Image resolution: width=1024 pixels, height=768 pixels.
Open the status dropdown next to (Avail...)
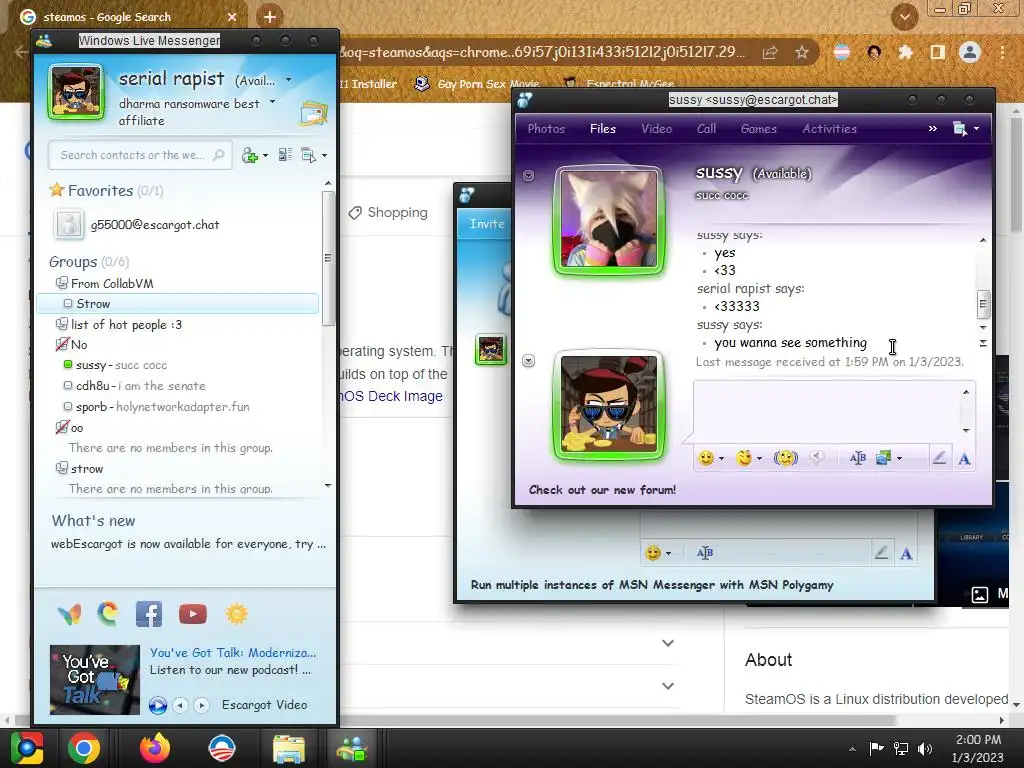[x=289, y=80]
